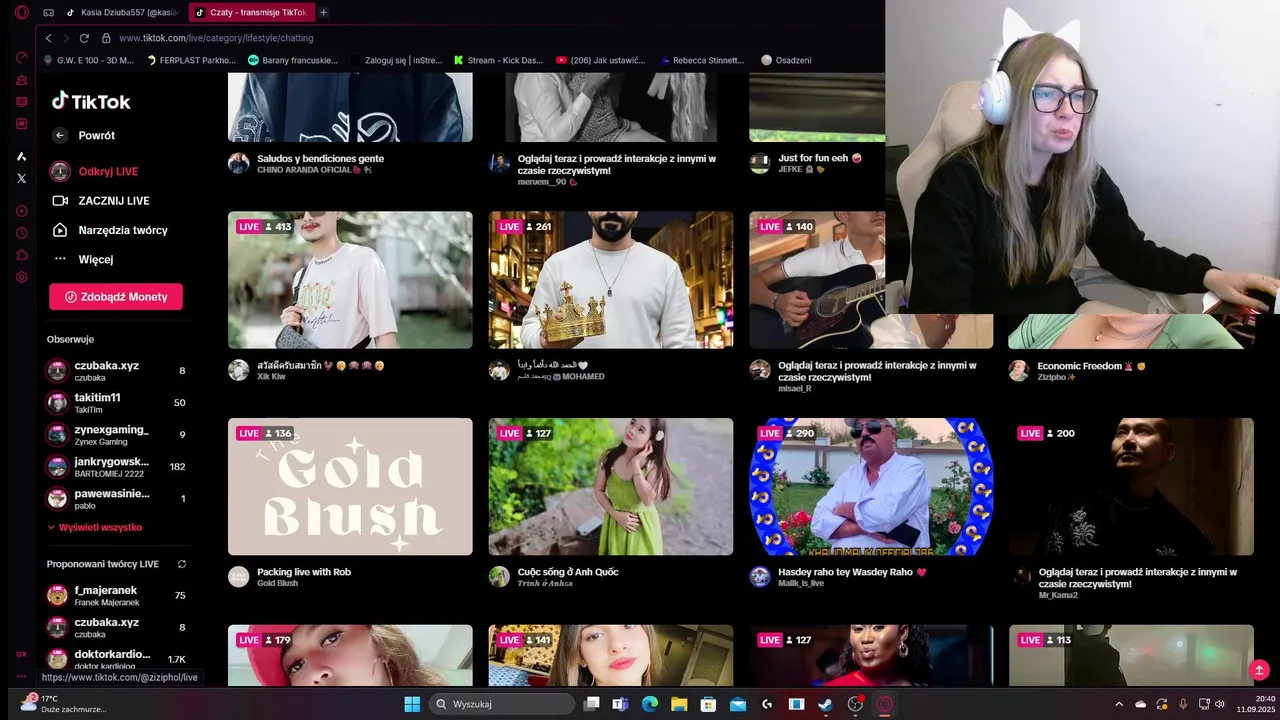Open Microsoft Edge from the taskbar
This screenshot has height=720, width=1280.
click(x=650, y=704)
